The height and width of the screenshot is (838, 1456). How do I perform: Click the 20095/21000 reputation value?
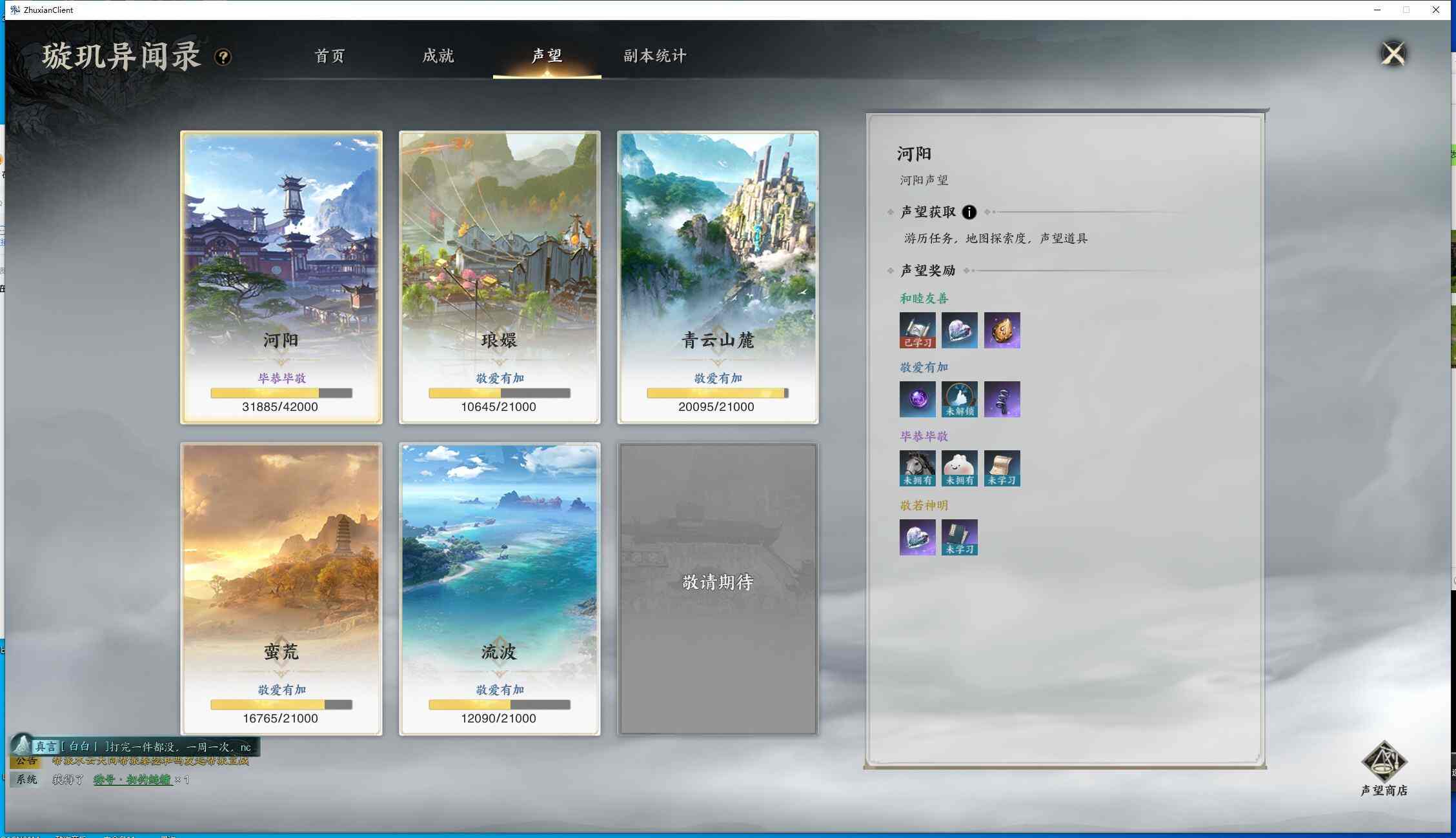click(x=716, y=407)
